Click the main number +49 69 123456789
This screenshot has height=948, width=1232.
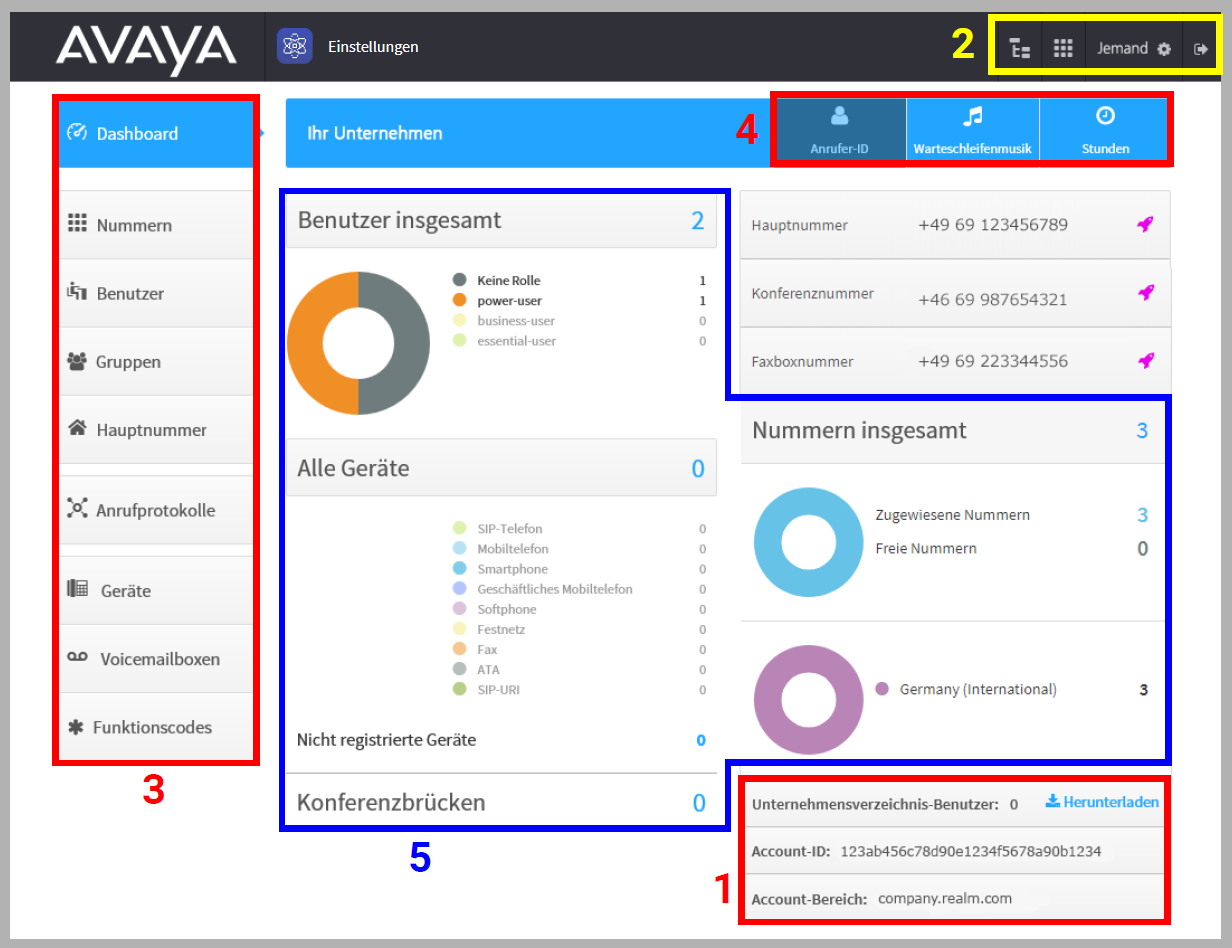[x=993, y=224]
